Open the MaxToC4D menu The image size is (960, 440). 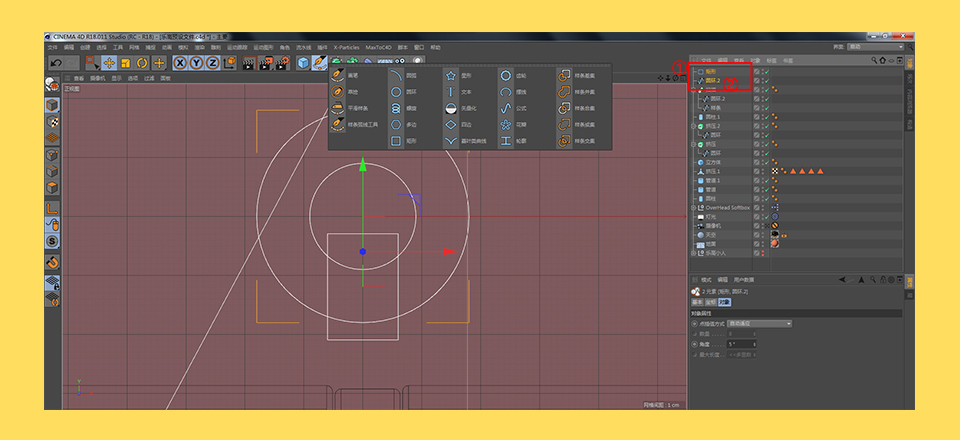[x=378, y=47]
